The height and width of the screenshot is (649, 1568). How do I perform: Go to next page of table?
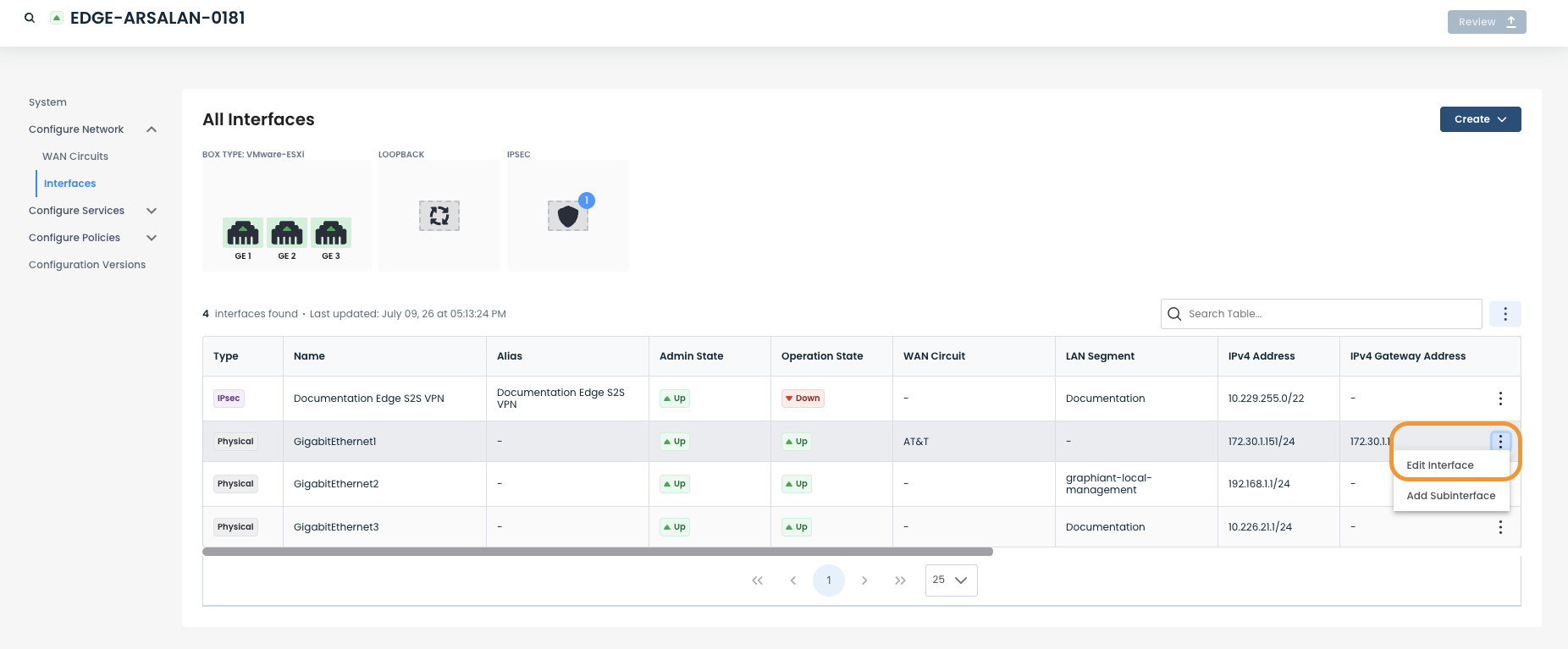click(x=864, y=580)
